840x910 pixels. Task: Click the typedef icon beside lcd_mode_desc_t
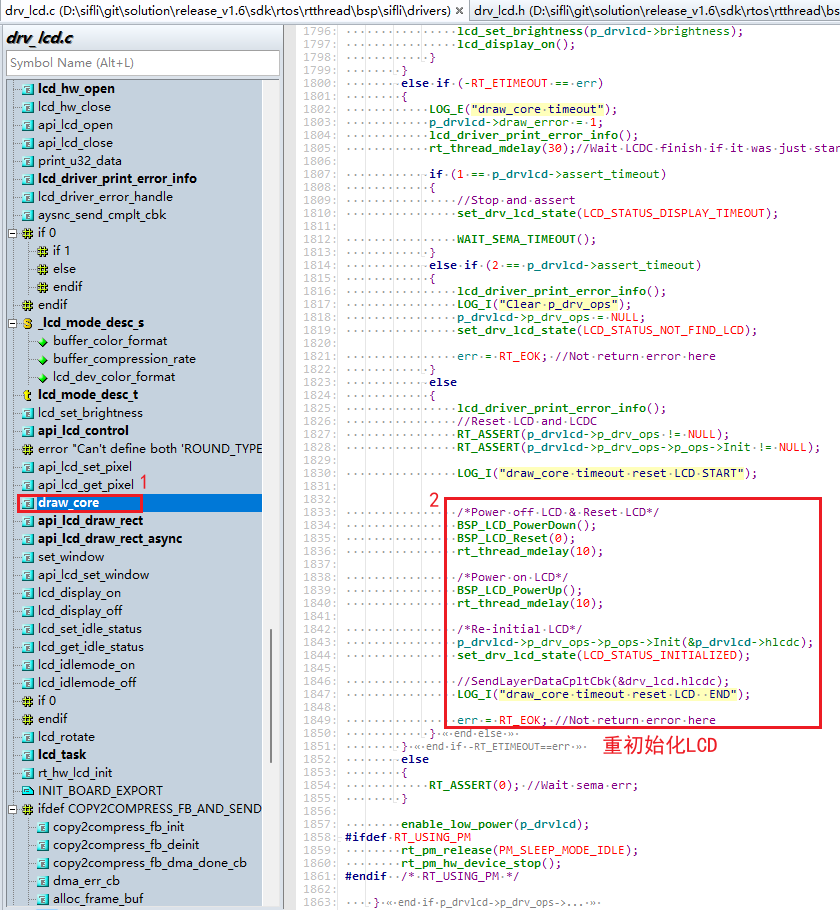click(x=28, y=395)
